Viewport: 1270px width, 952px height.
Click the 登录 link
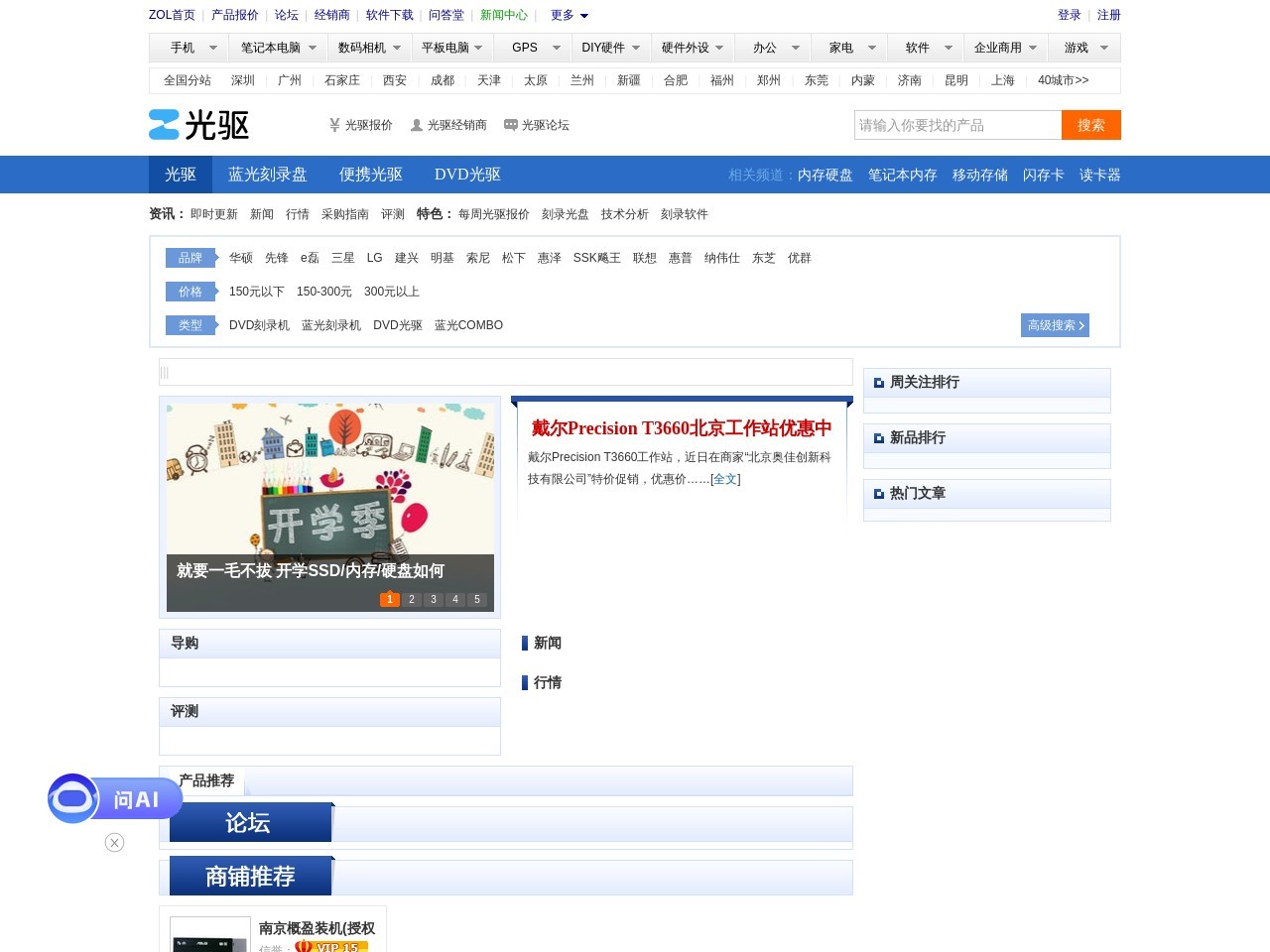(1070, 15)
